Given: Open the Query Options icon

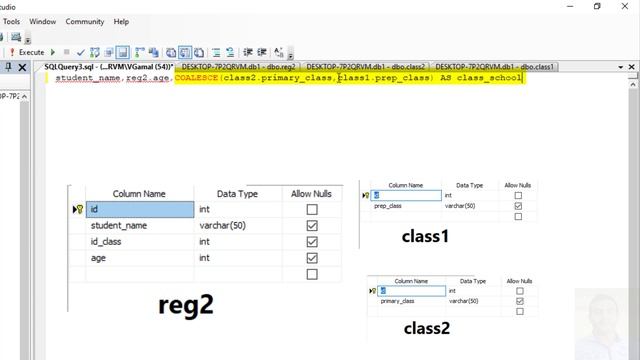Looking at the screenshot, I should pos(109,53).
